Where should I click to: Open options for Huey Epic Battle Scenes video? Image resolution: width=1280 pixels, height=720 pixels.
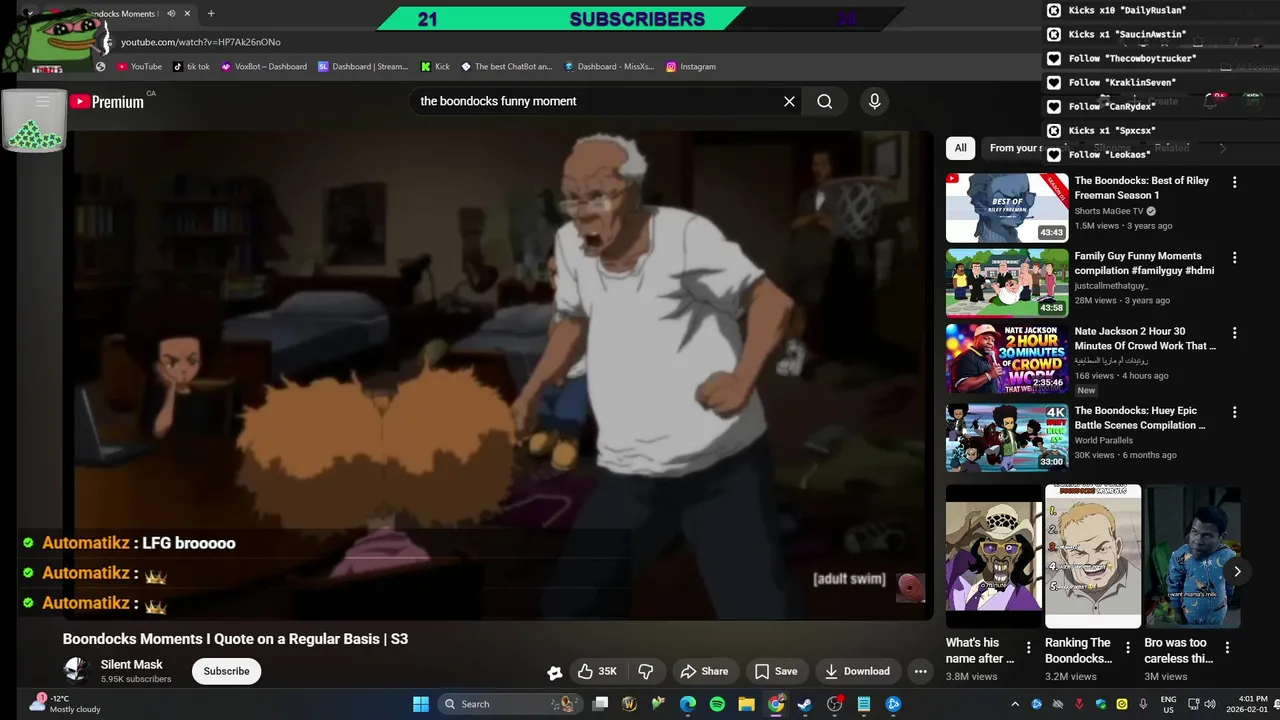(1234, 412)
